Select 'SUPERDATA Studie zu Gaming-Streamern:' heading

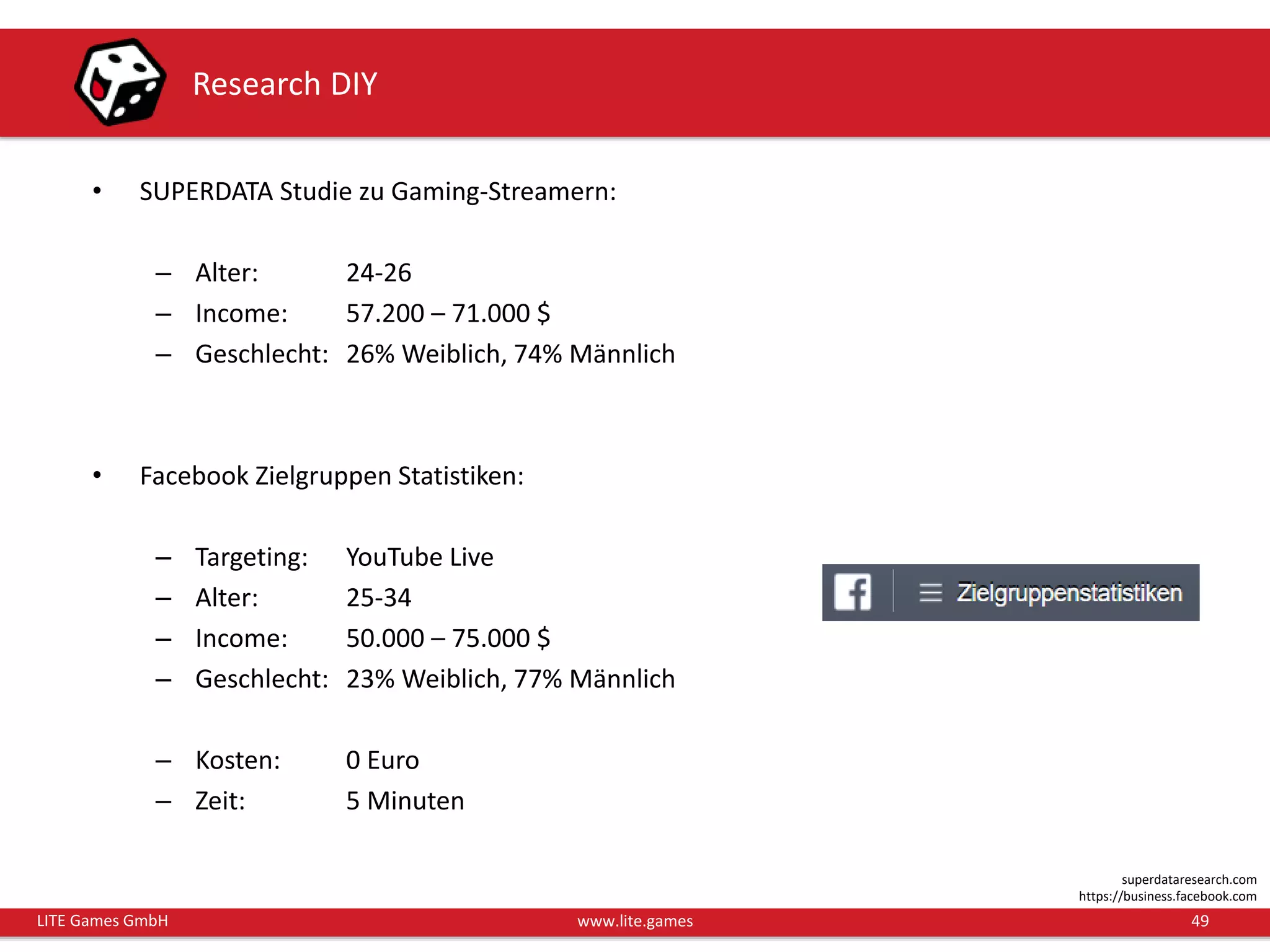(x=378, y=192)
